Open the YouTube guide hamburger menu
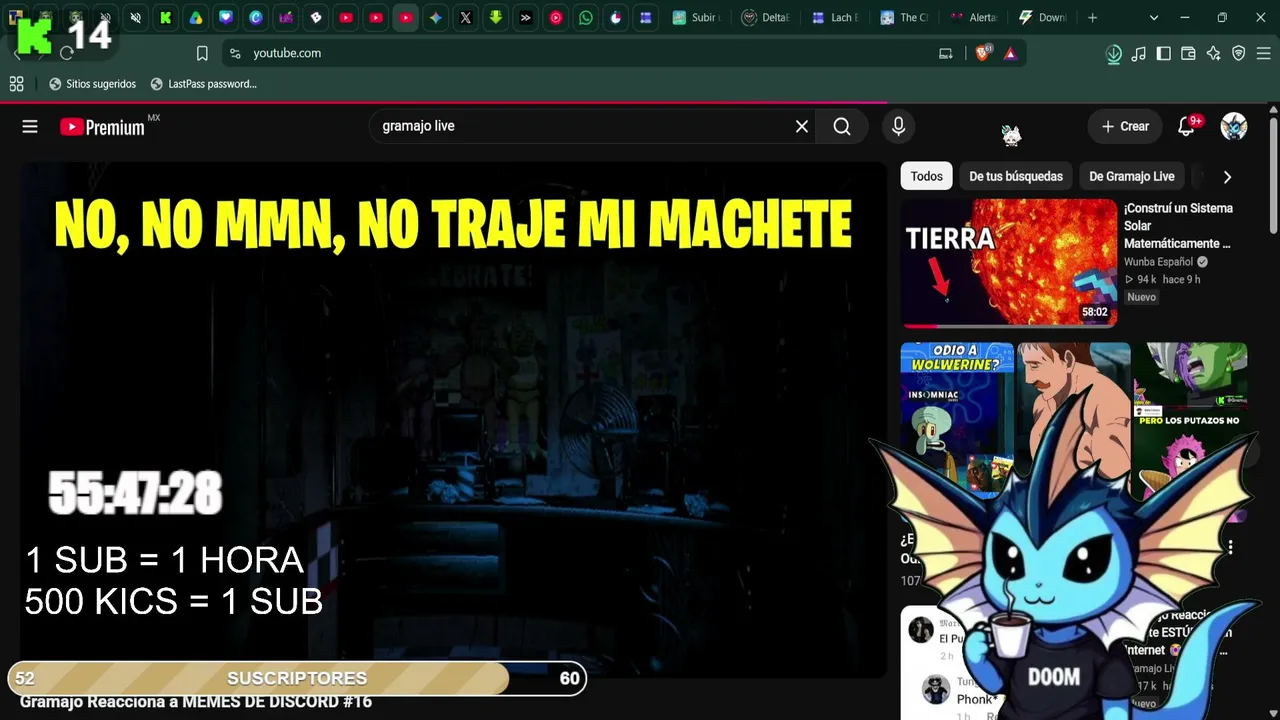The image size is (1280, 720). pyautogui.click(x=30, y=126)
